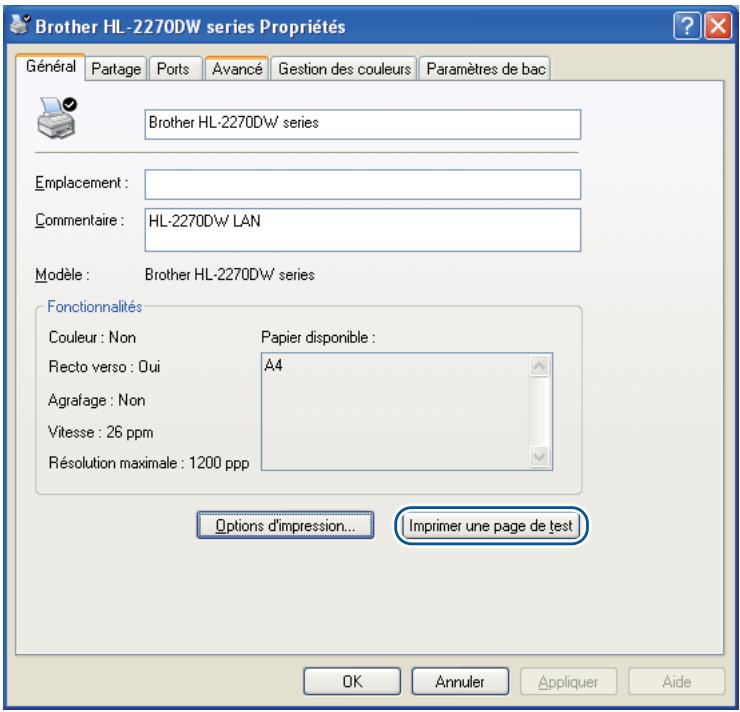The height and width of the screenshot is (712, 740).
Task: Open Options d'impression
Action: 285,525
